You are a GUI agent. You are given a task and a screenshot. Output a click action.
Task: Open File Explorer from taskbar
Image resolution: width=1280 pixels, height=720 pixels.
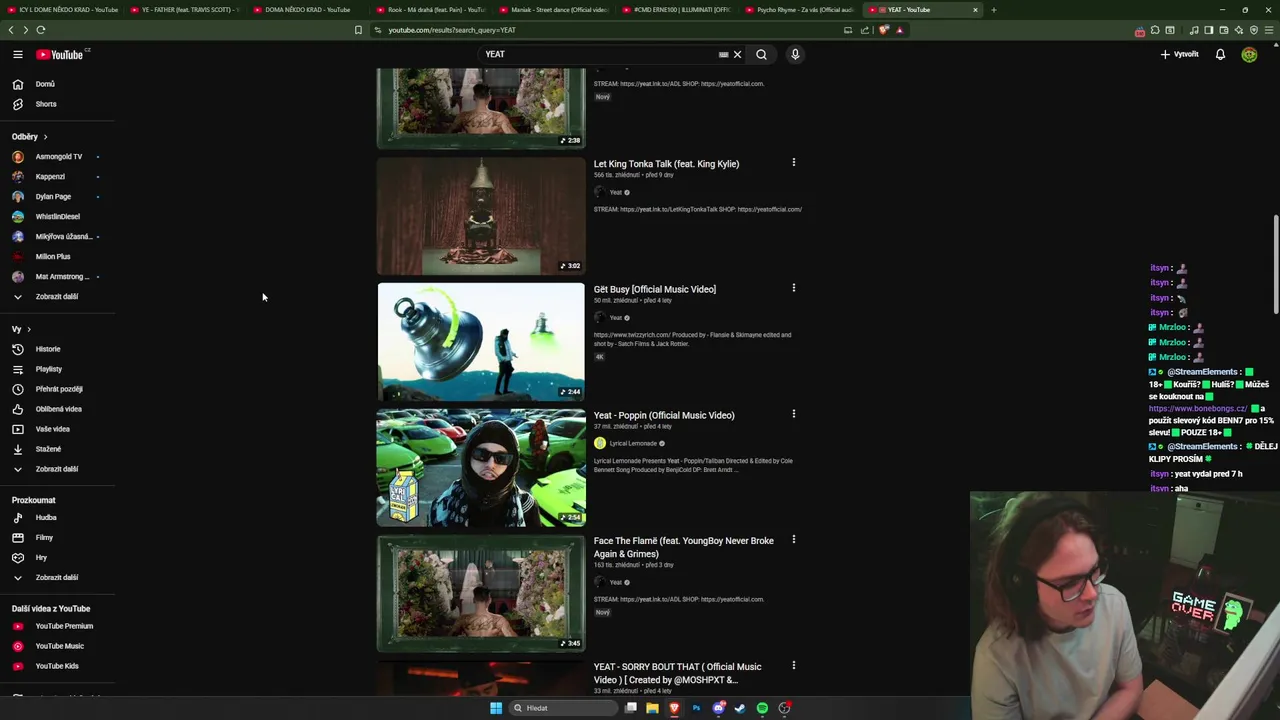click(x=652, y=708)
